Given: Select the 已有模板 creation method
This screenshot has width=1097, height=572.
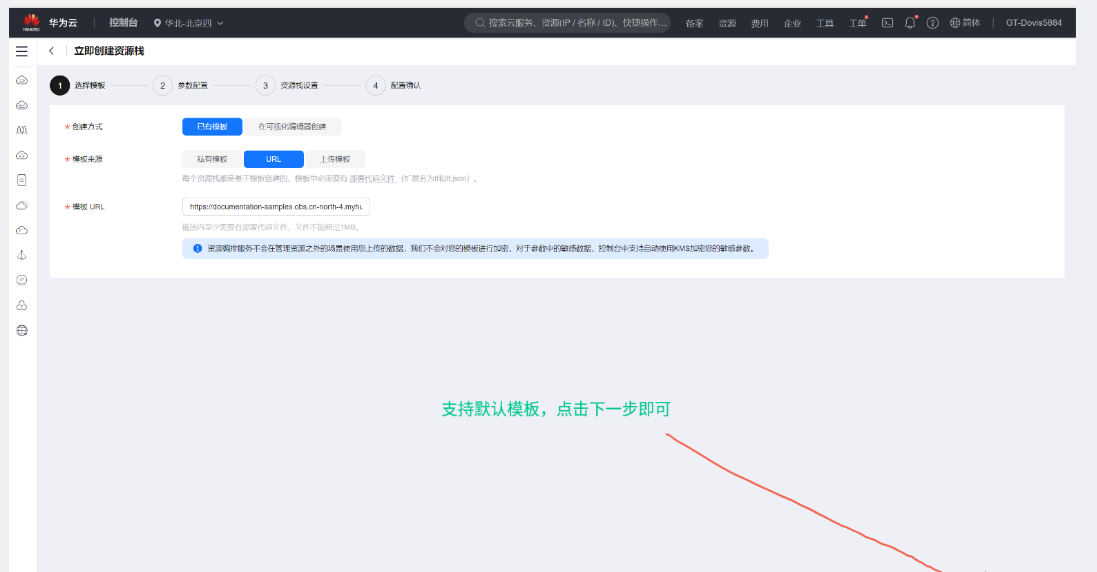Looking at the screenshot, I should [212, 127].
